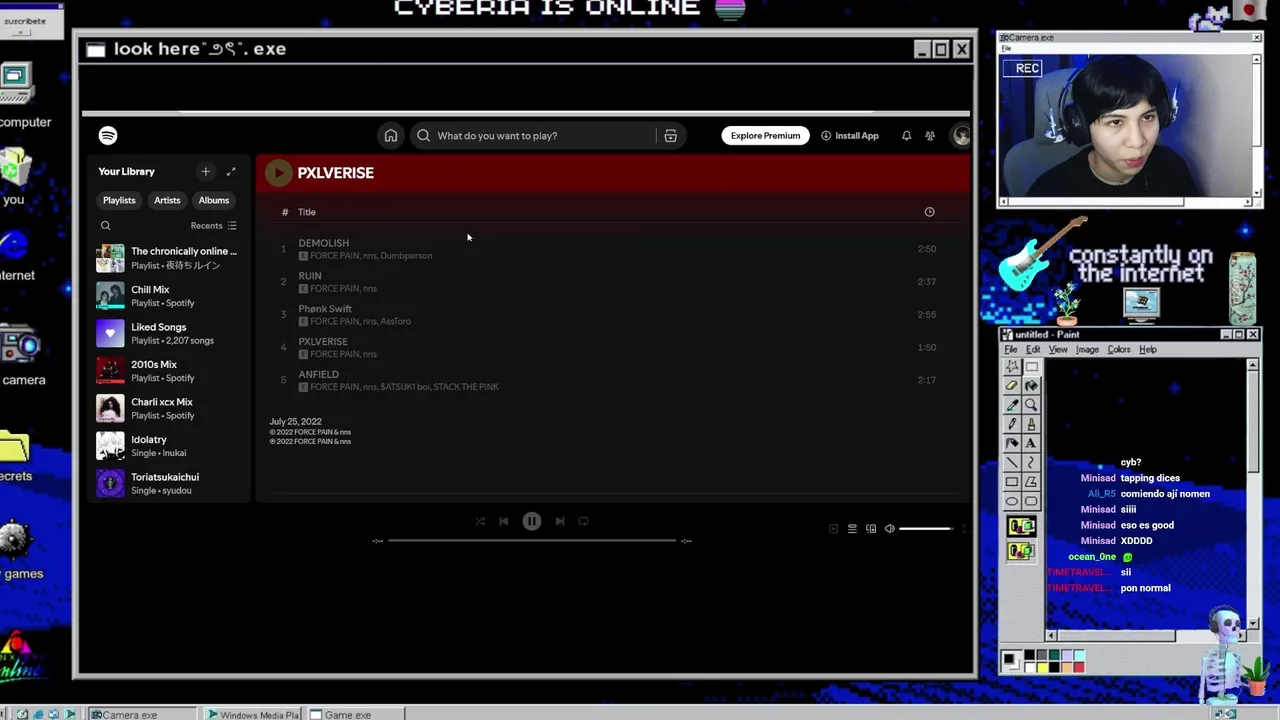Click the Spotify logo icon
The height and width of the screenshot is (720, 1280).
108,135
